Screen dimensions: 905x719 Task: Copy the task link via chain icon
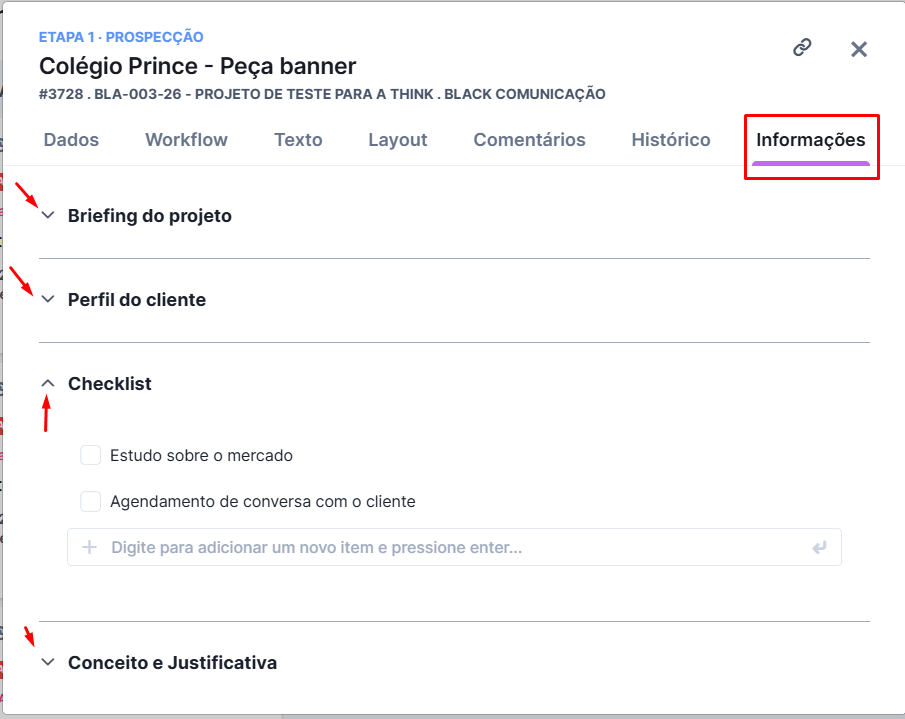[x=802, y=48]
